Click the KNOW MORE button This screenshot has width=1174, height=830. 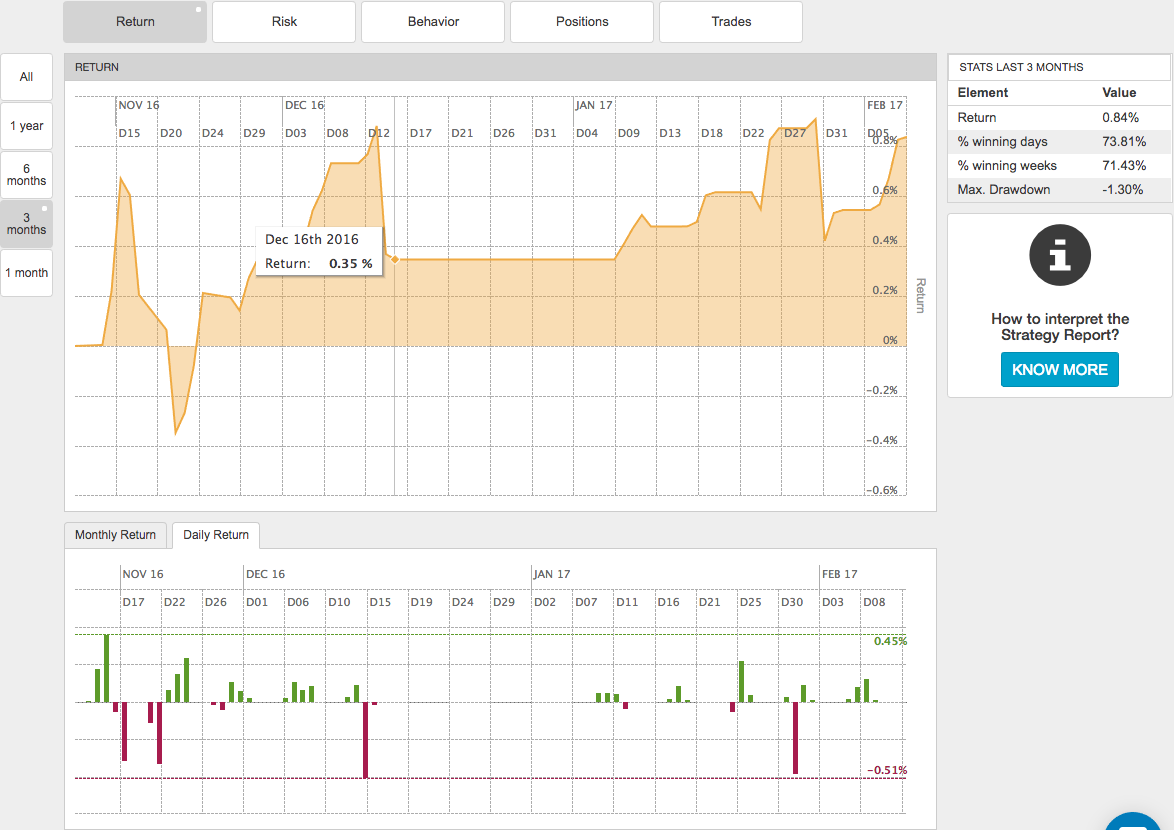[1060, 369]
